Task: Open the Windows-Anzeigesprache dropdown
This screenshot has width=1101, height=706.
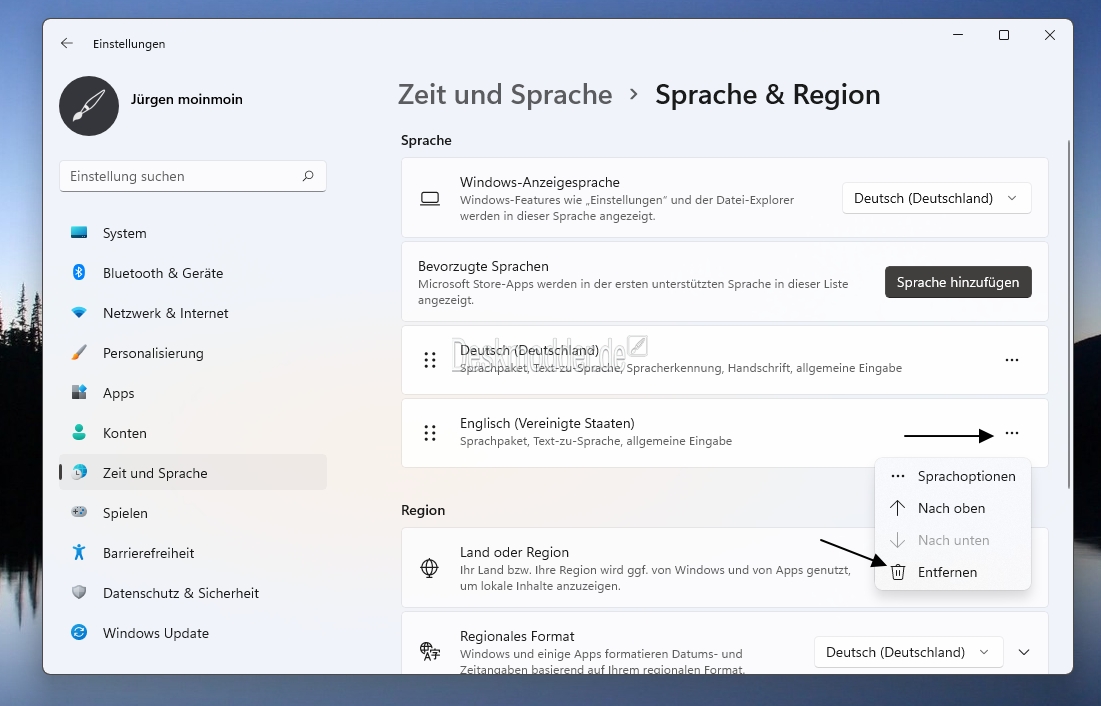Action: (937, 199)
